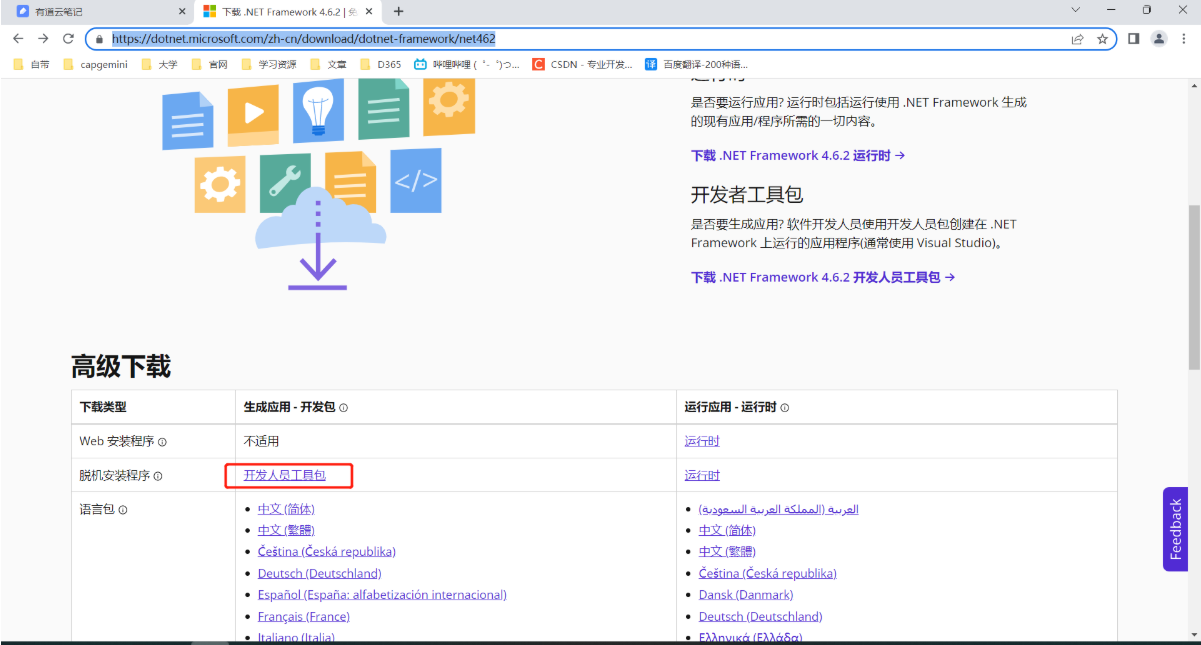
Task: Click info icon beside 运行应用 - 运行时
Action: (x=784, y=408)
